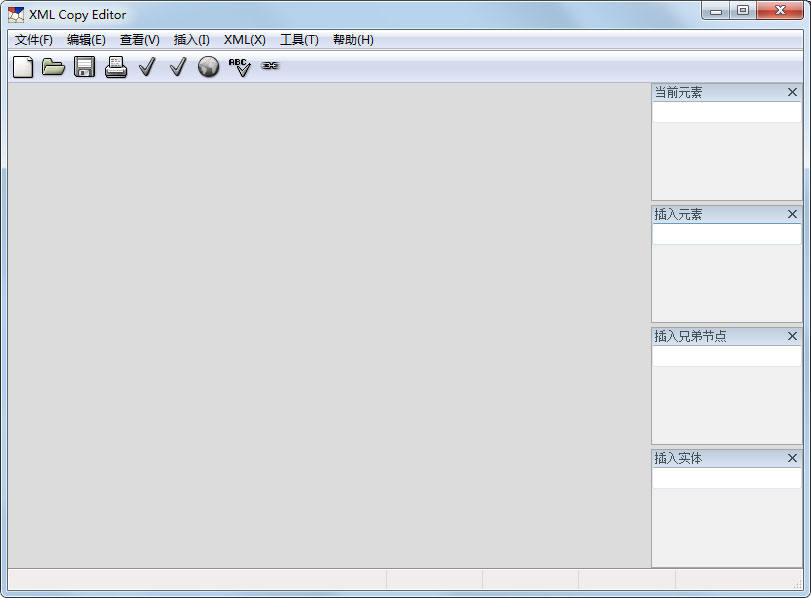Close the 插入实体 panel

point(792,458)
